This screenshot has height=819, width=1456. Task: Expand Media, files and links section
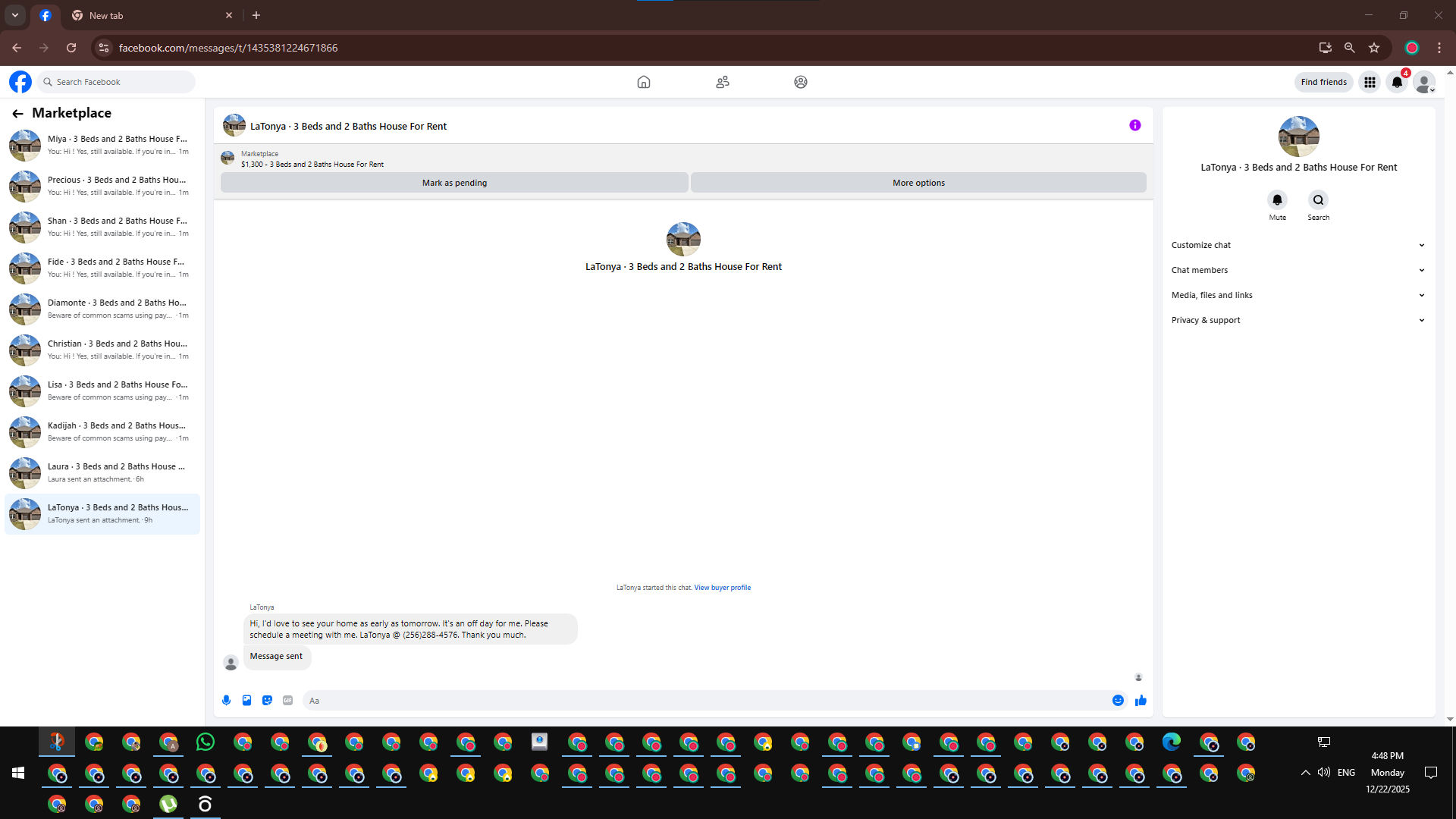pos(1298,295)
